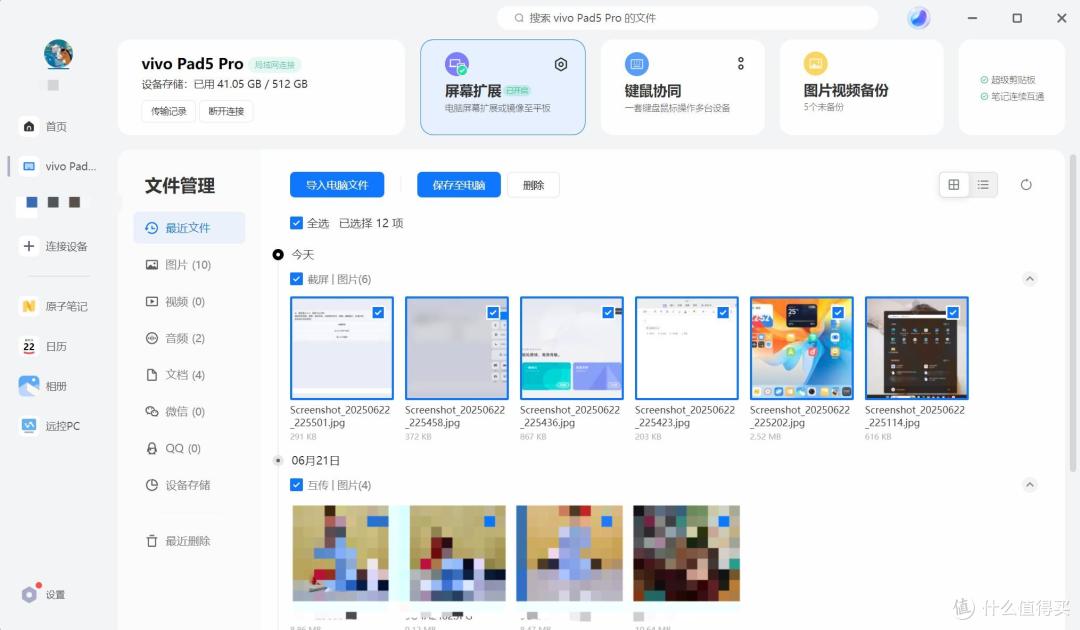
Task: Open 键鼠协同 more options dots
Action: point(740,63)
